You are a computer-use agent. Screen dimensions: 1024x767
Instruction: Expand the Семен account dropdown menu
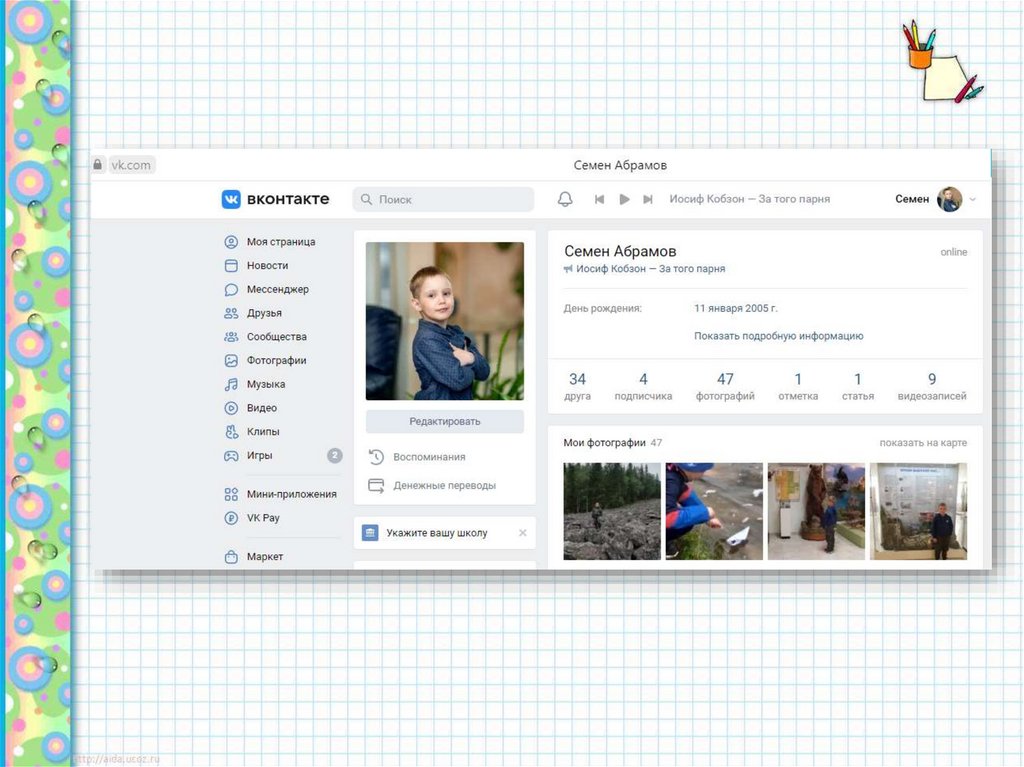[x=973, y=200]
